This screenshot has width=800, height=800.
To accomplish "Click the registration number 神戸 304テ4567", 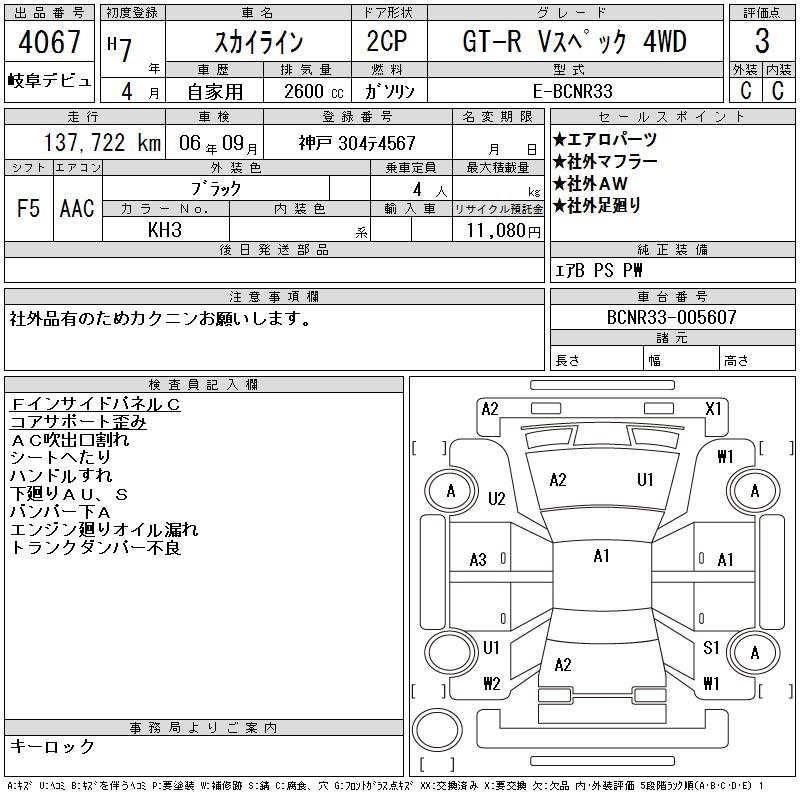I will coord(357,143).
